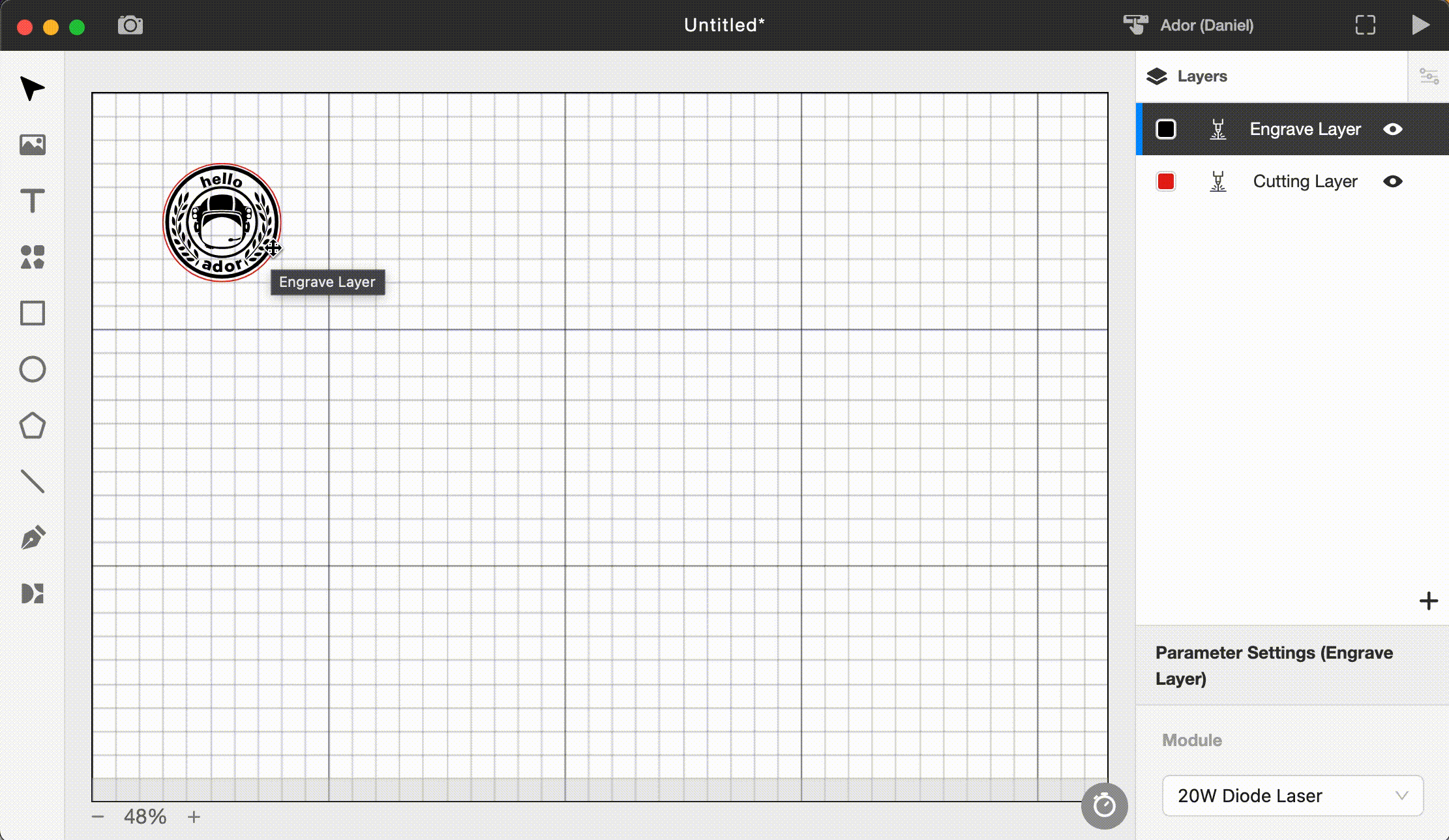Viewport: 1449px width, 840px height.
Task: Open the time estimate button
Action: coord(1104,805)
